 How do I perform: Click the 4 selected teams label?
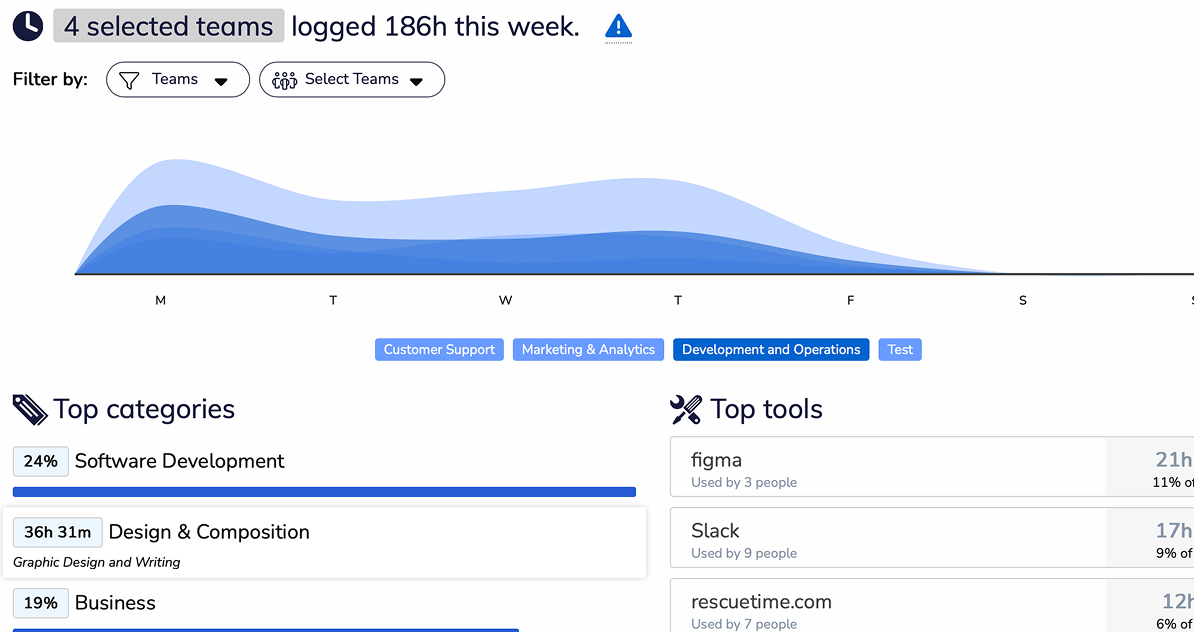point(168,26)
